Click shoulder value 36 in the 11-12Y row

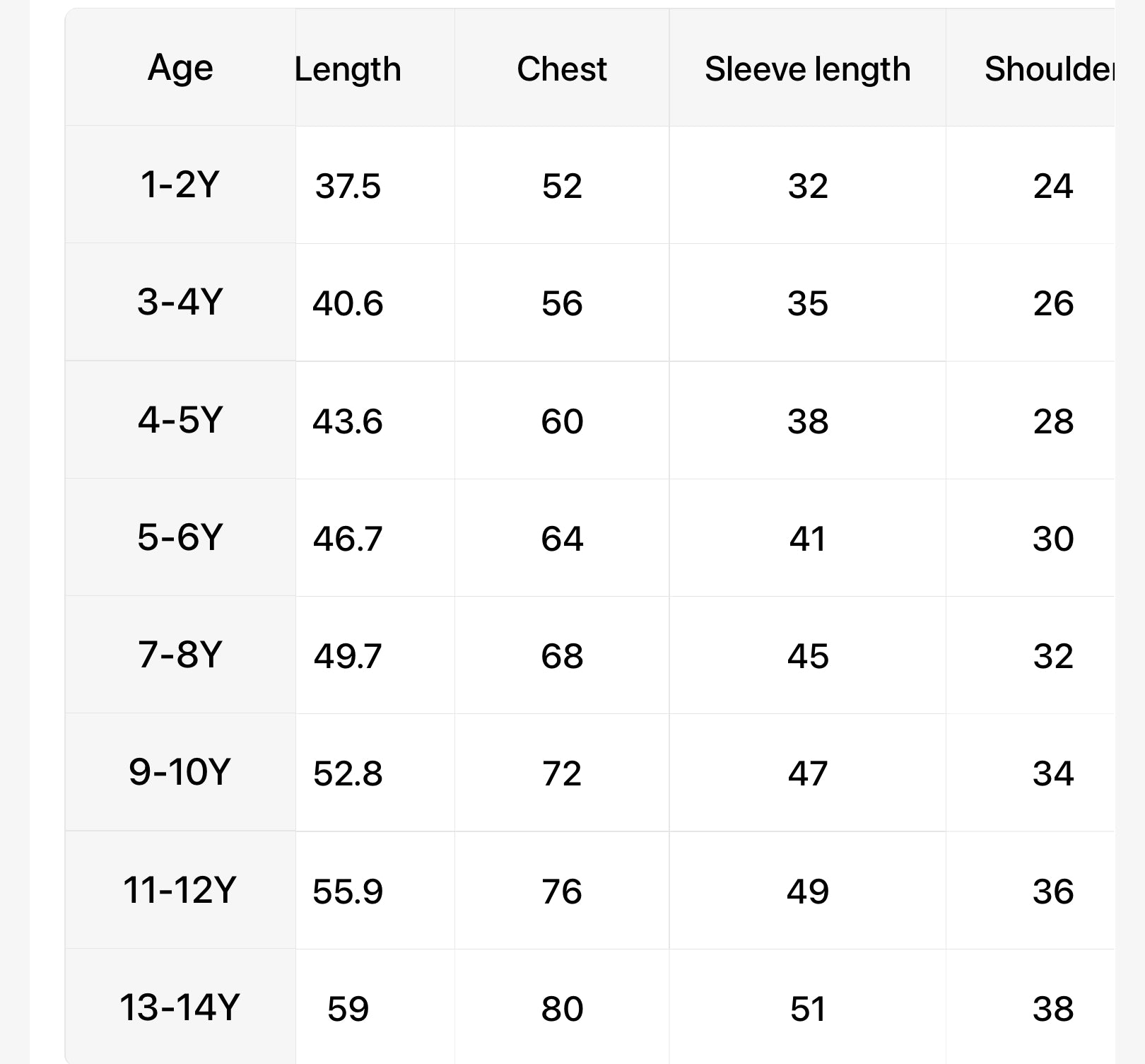point(1053,891)
